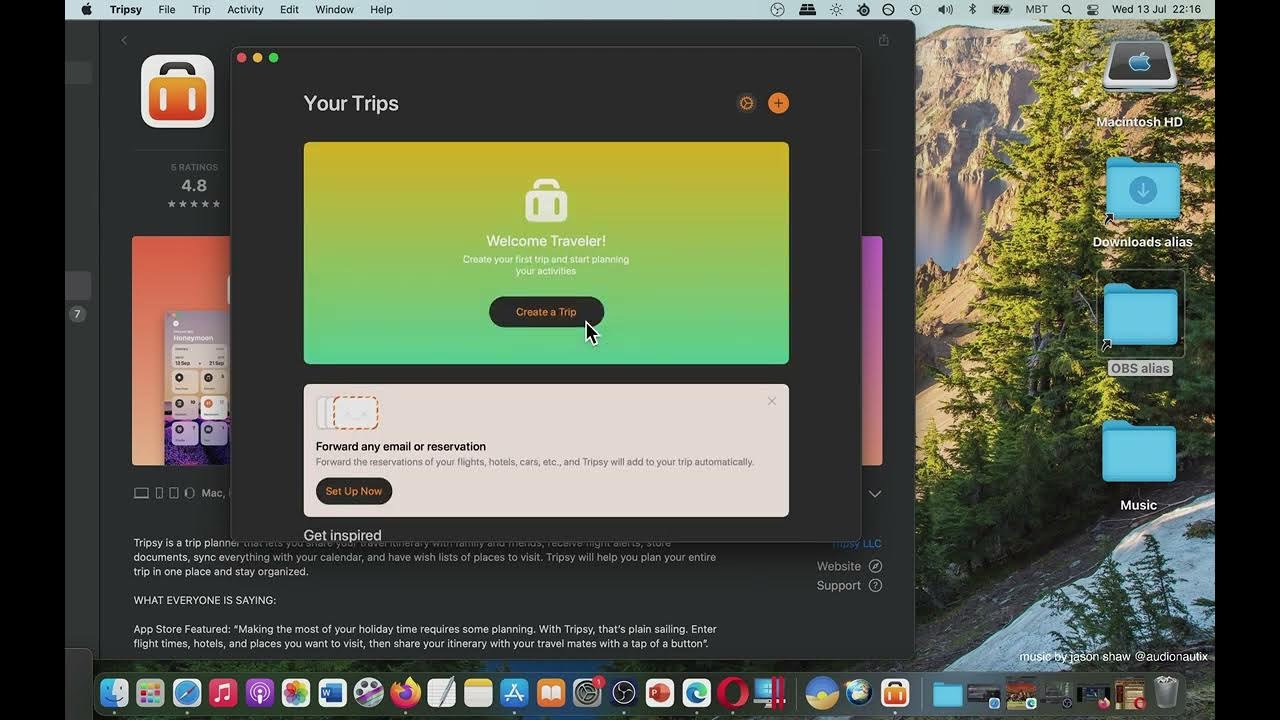Open Opera from the Dock
Viewport: 1280px width, 720px height.
(x=733, y=692)
